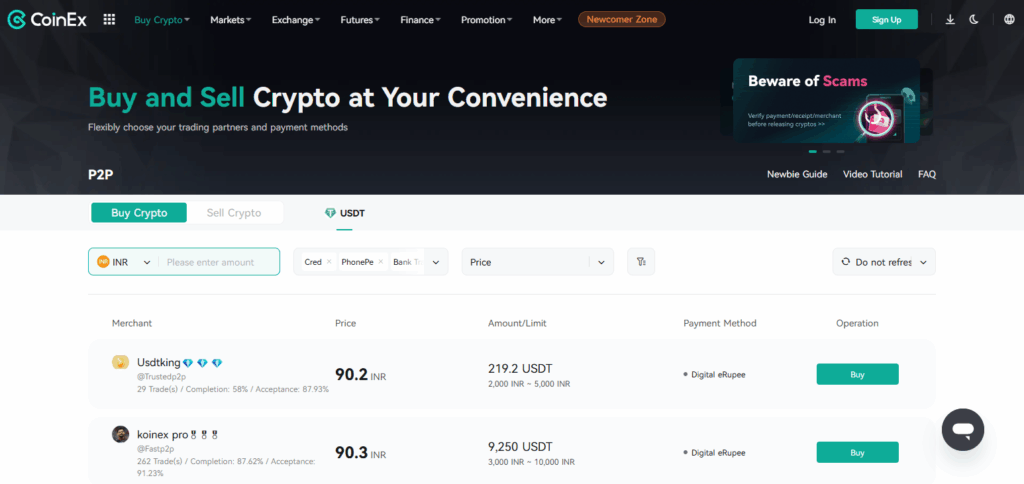Image resolution: width=1024 pixels, height=484 pixels.
Task: Open the Price sort dropdown
Action: click(537, 262)
